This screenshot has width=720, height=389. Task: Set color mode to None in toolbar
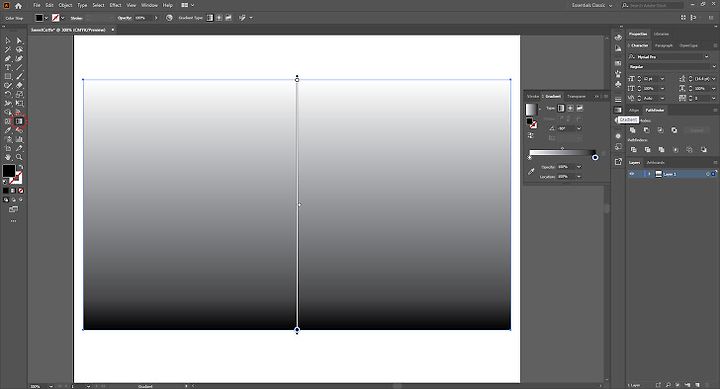pos(21,191)
